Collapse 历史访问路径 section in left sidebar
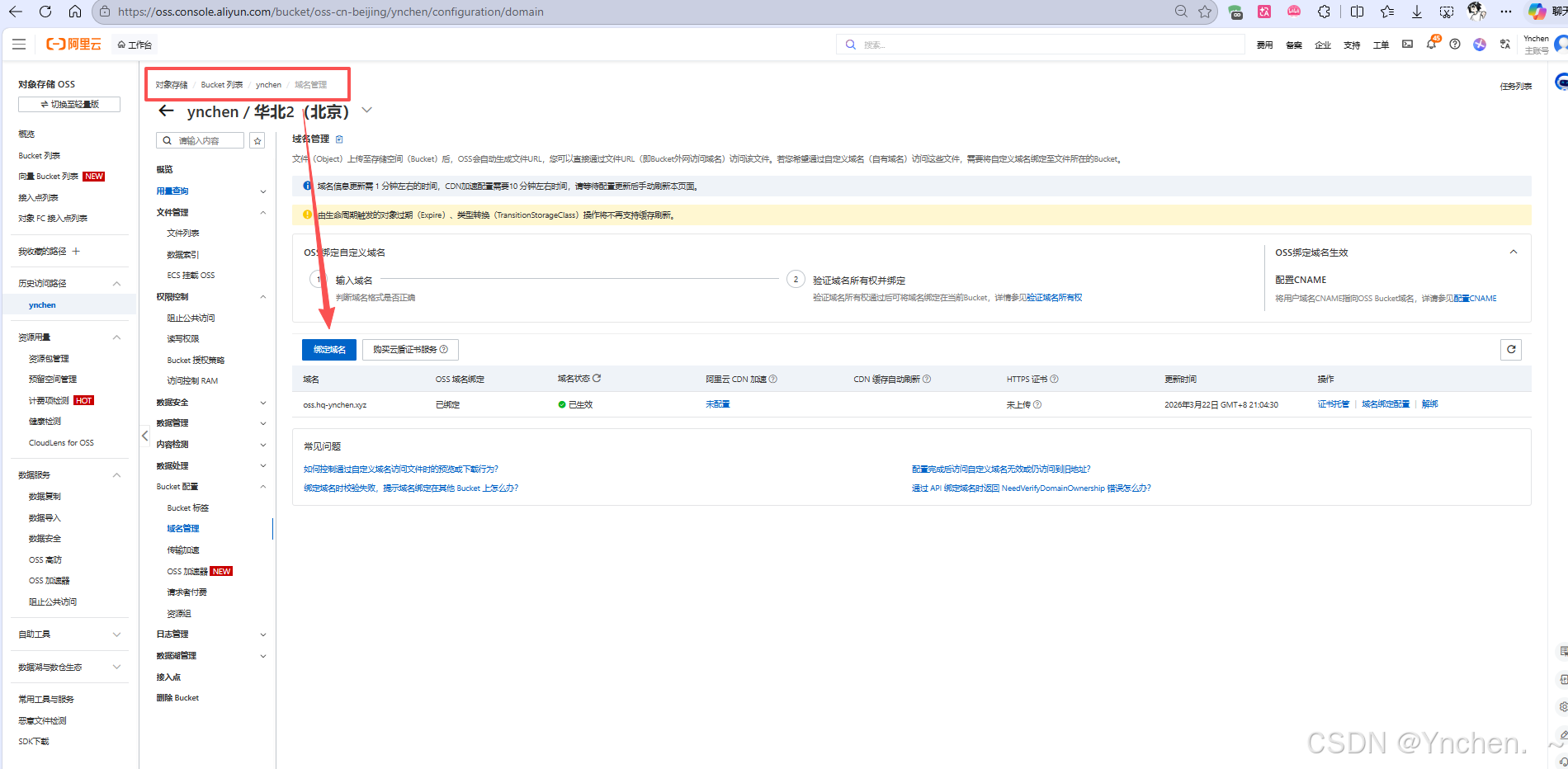This screenshot has width=1568, height=769. click(116, 283)
